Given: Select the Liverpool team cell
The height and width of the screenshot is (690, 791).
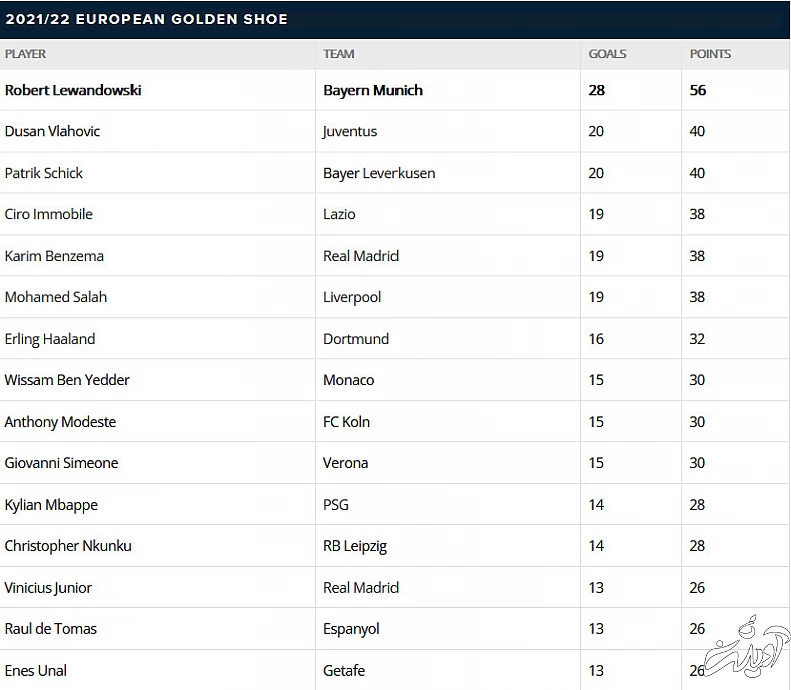Looking at the screenshot, I should (x=352, y=297).
